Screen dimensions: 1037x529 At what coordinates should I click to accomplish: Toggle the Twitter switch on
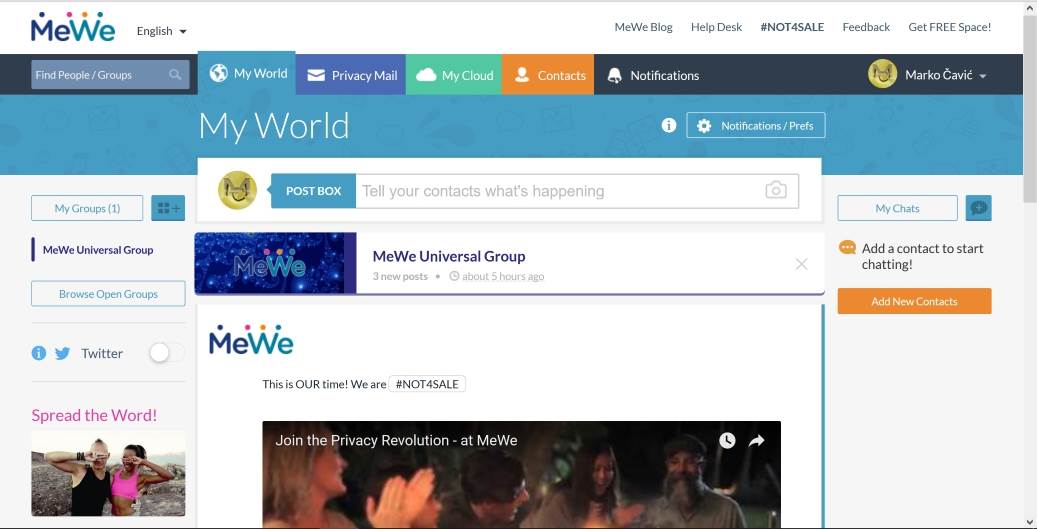pyautogui.click(x=166, y=353)
